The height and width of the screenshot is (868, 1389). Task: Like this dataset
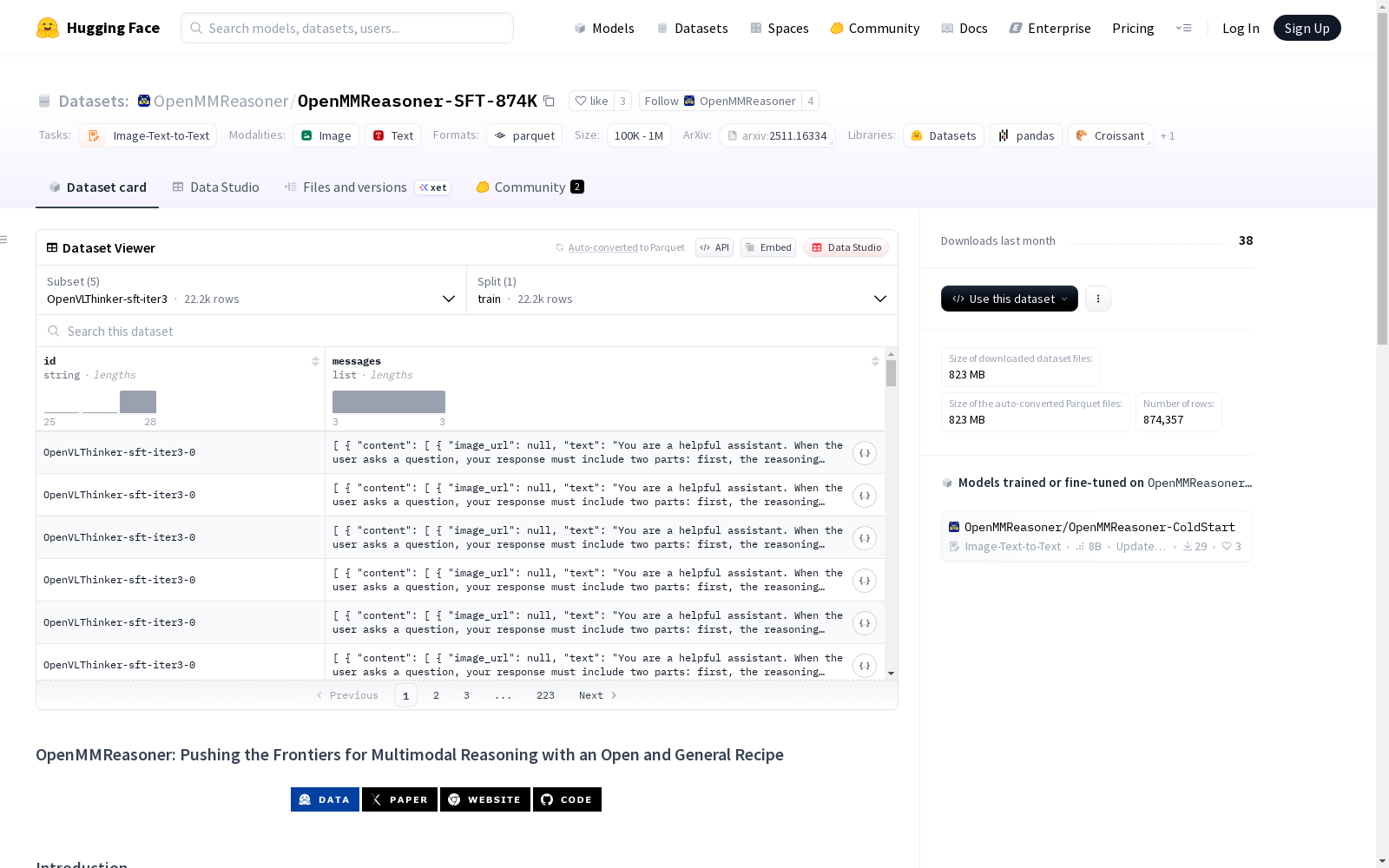(591, 101)
